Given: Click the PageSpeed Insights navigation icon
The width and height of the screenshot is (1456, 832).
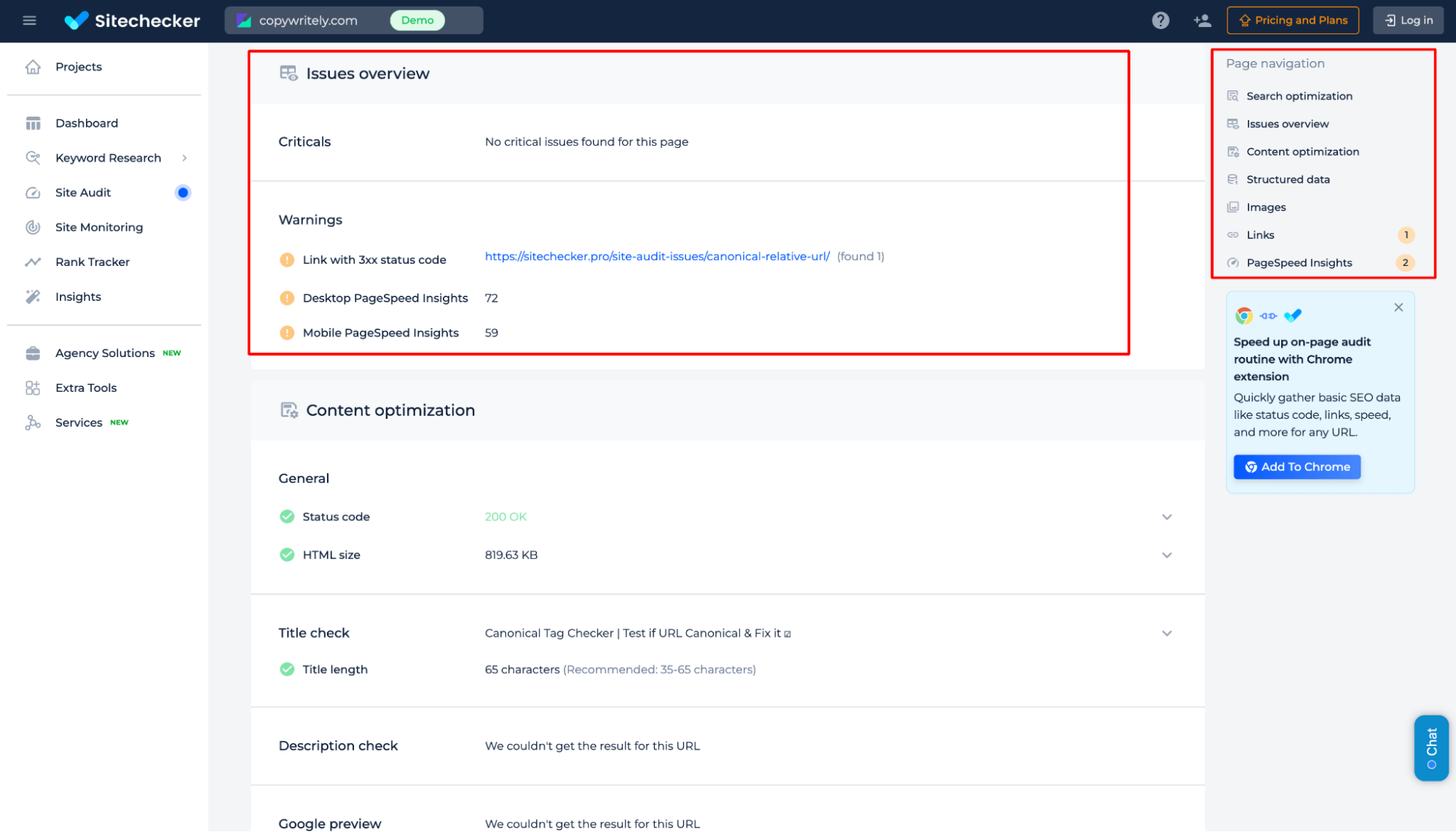Looking at the screenshot, I should tap(1233, 262).
